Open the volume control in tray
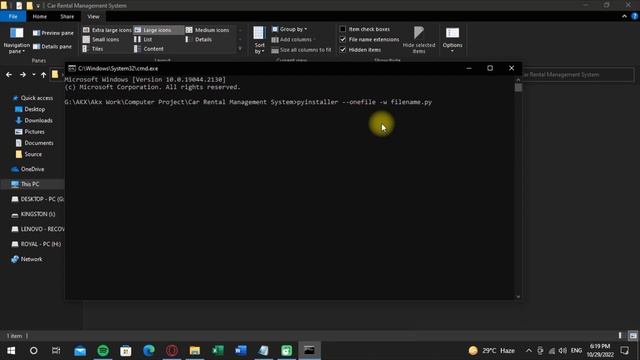Viewport: 640px width, 360px height. [x=563, y=351]
